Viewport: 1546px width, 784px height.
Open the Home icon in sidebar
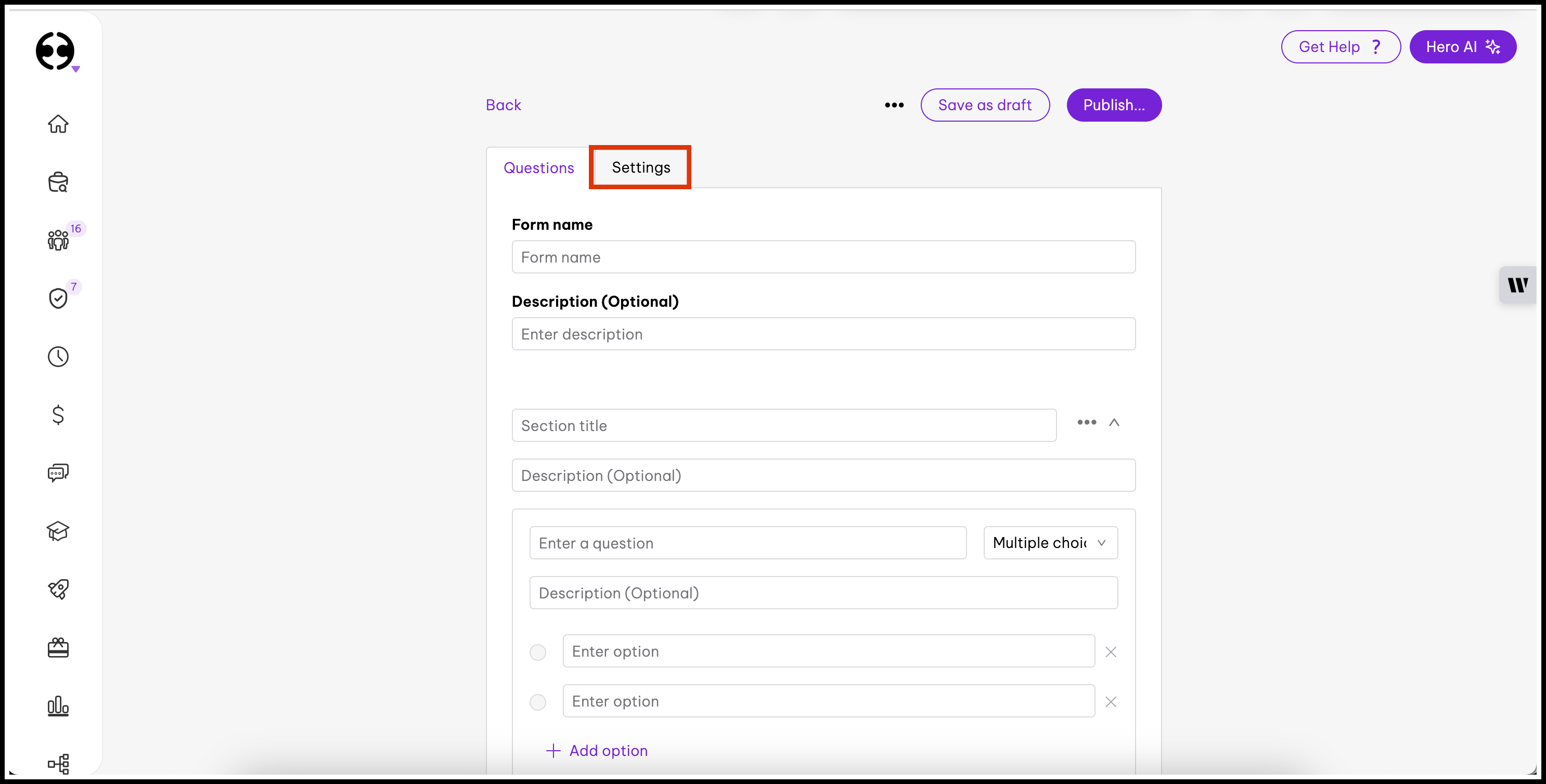click(x=58, y=124)
